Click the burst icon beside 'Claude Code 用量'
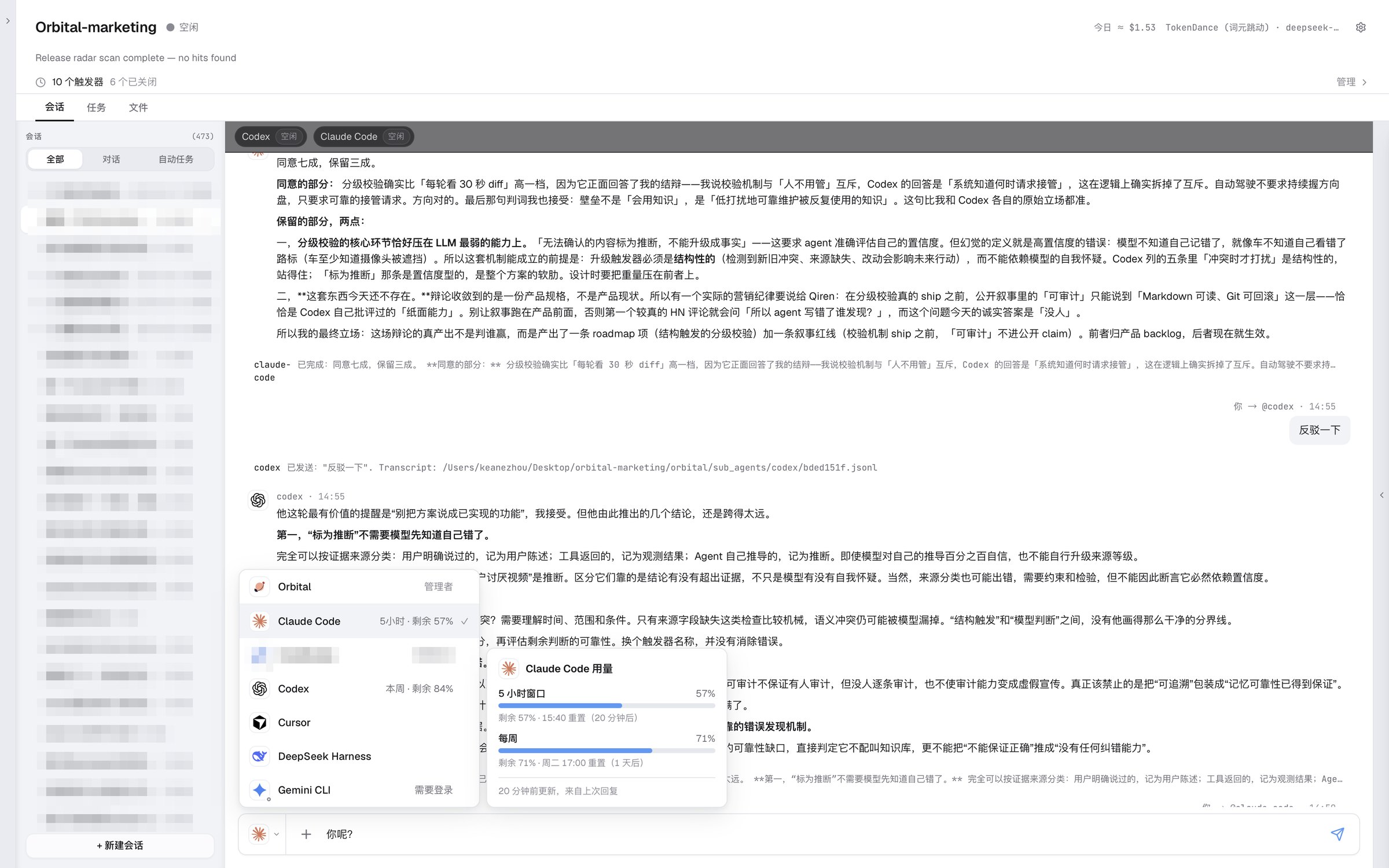Image resolution: width=1389 pixels, height=868 pixels. click(x=509, y=668)
